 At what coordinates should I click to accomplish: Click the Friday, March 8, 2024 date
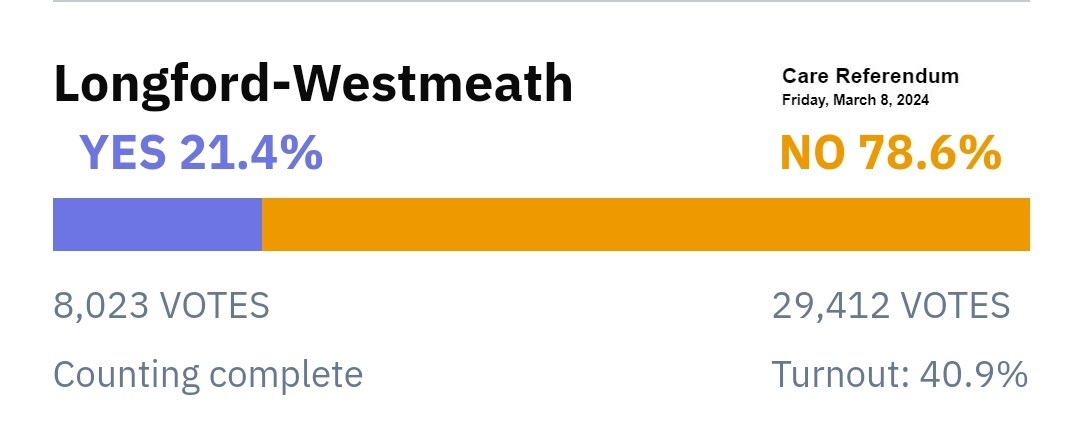pos(855,101)
